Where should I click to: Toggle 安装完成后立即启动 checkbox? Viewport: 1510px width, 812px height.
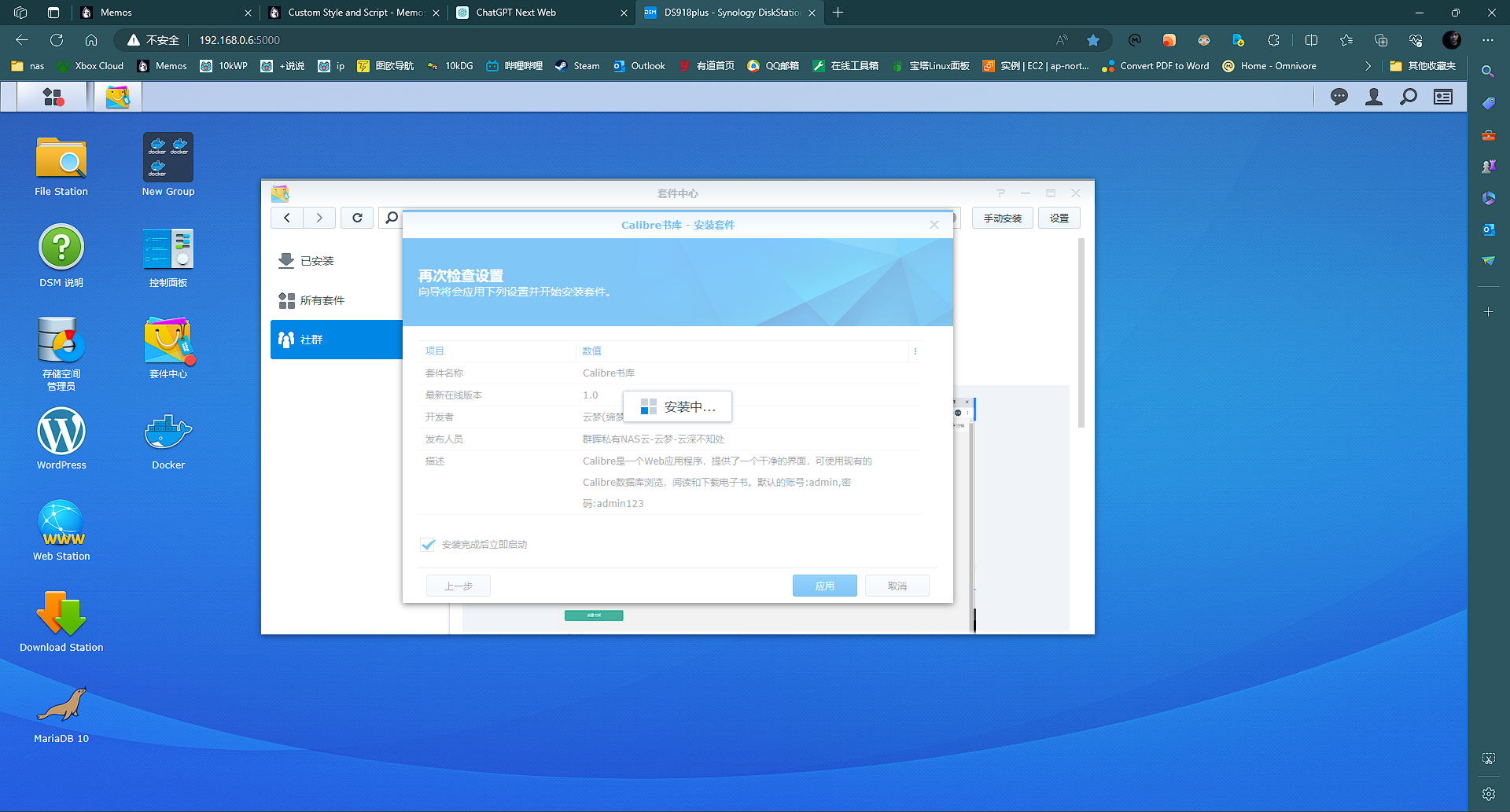point(428,544)
